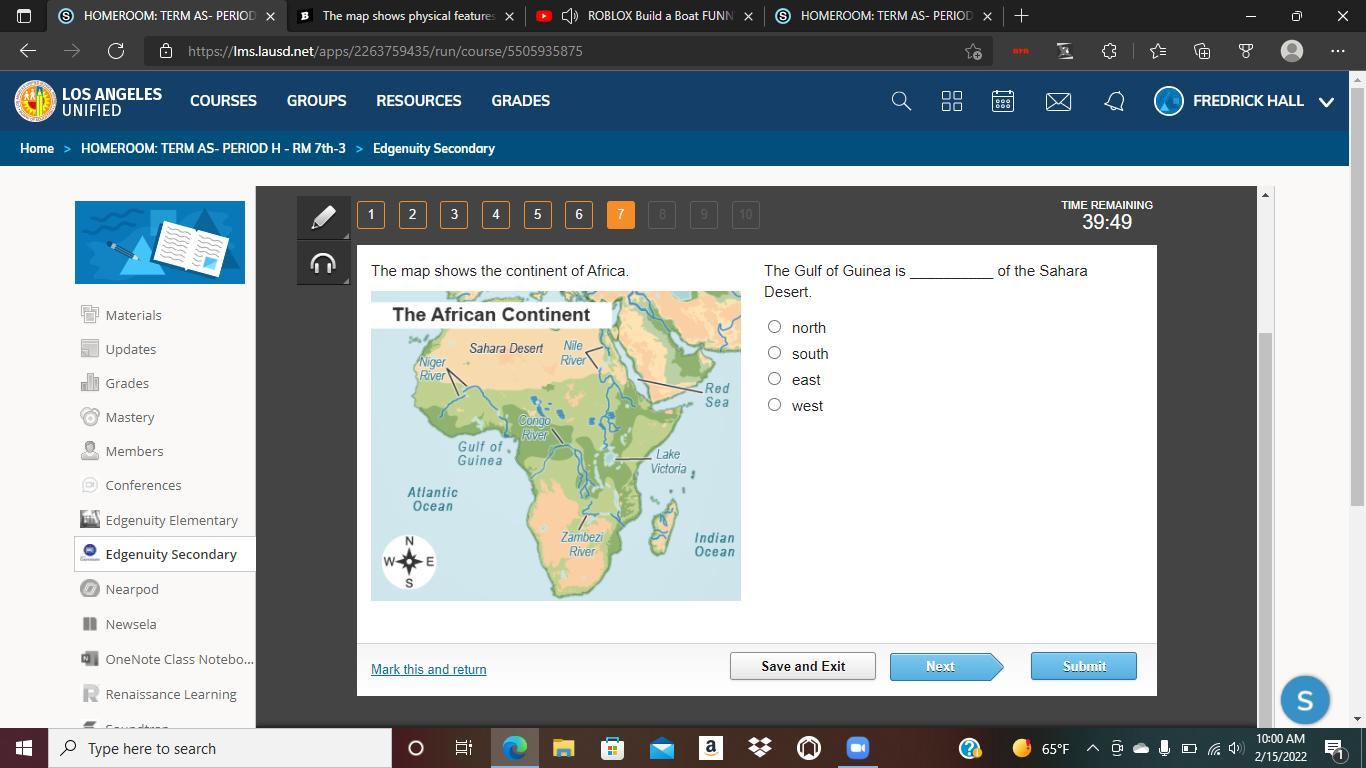The image size is (1366, 768).
Task: Open the messages envelope icon
Action: [x=1058, y=101]
